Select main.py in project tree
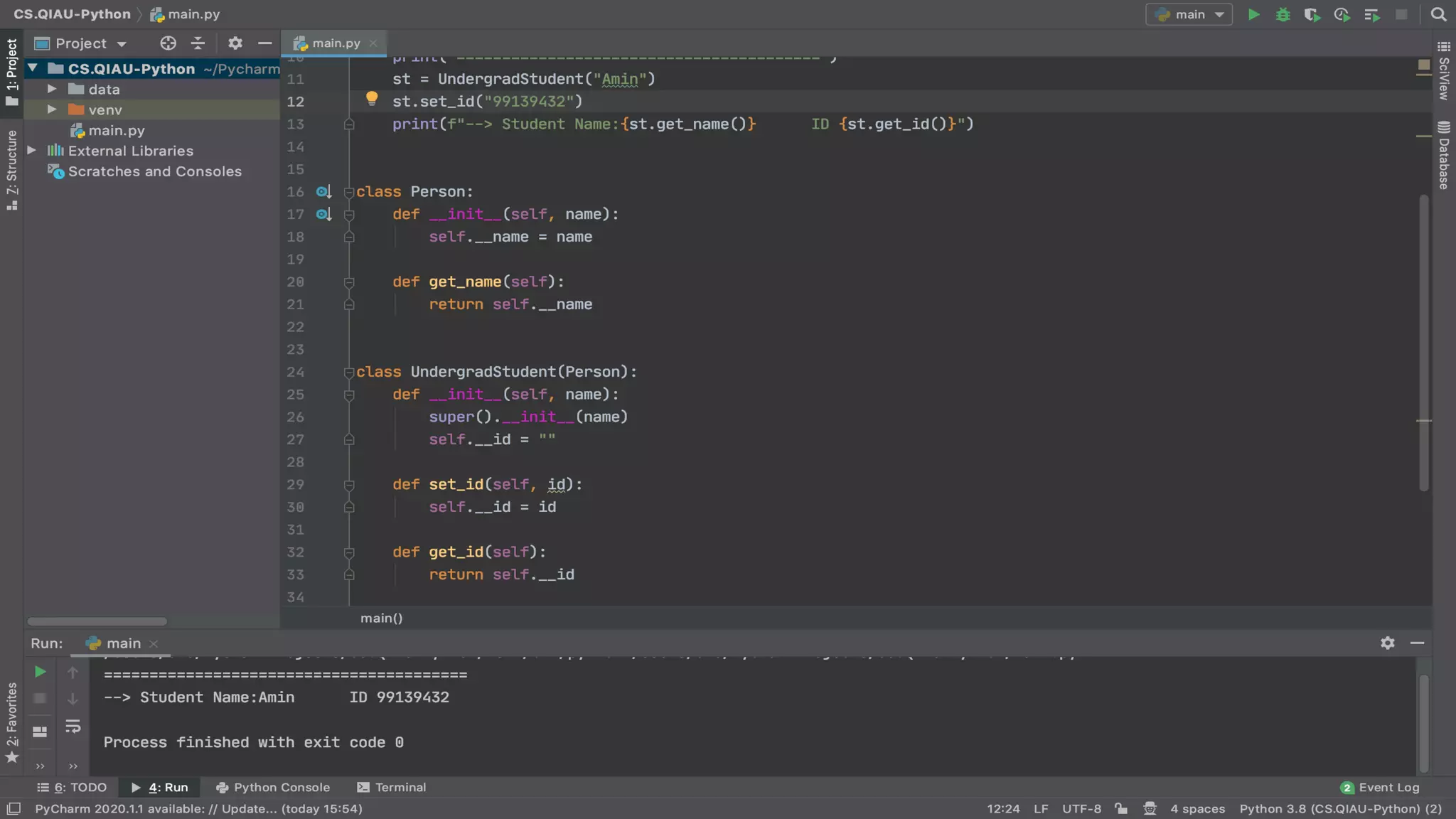 click(116, 130)
